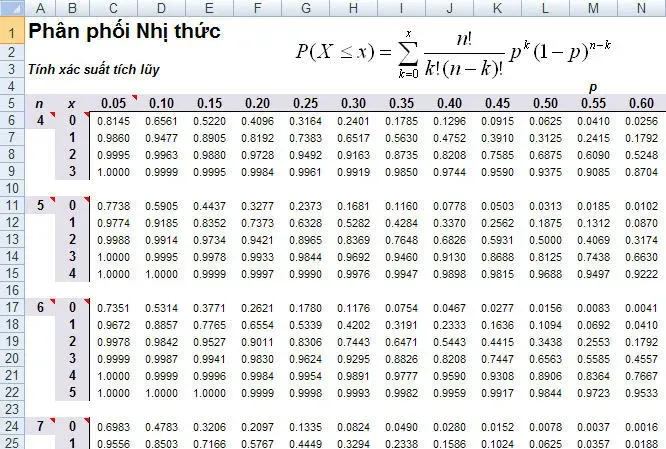Click the row 25 header
The height and width of the screenshot is (449, 666).
pyautogui.click(x=11, y=442)
